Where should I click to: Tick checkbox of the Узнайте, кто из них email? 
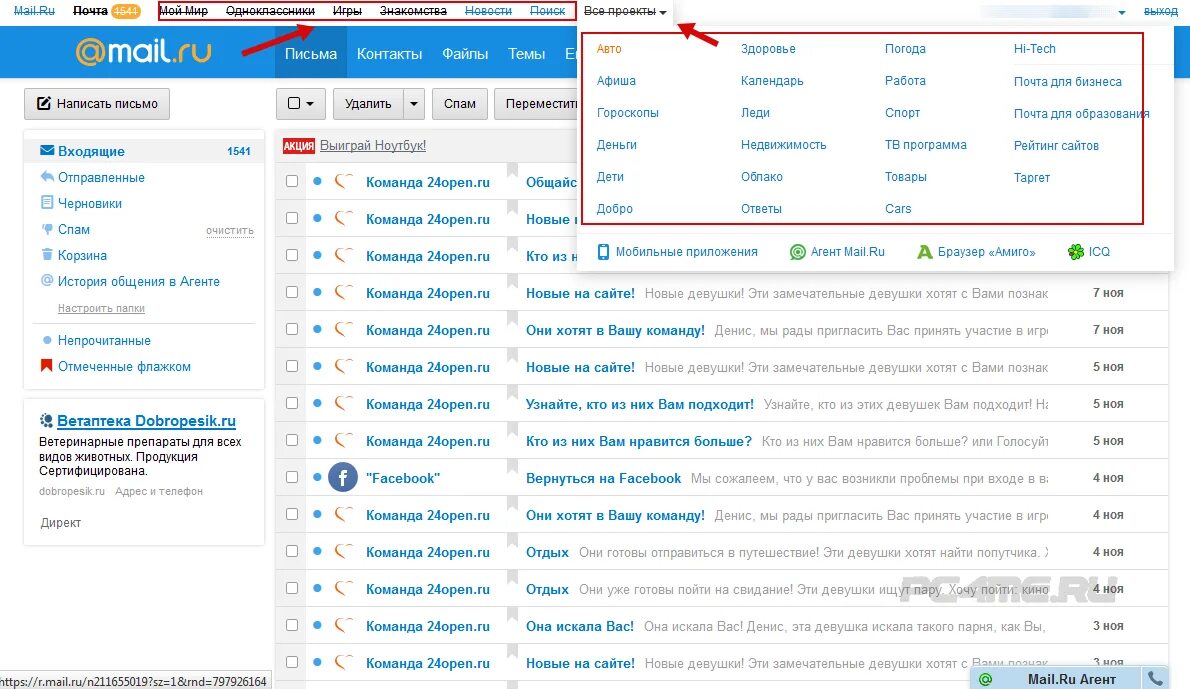(x=291, y=403)
